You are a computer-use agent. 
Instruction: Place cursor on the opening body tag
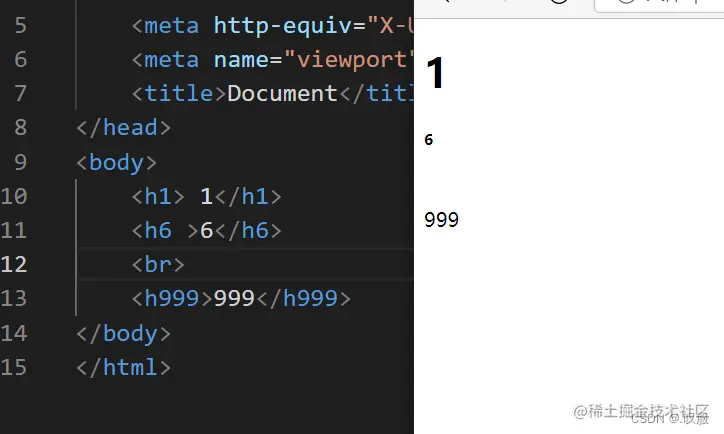click(x=116, y=162)
